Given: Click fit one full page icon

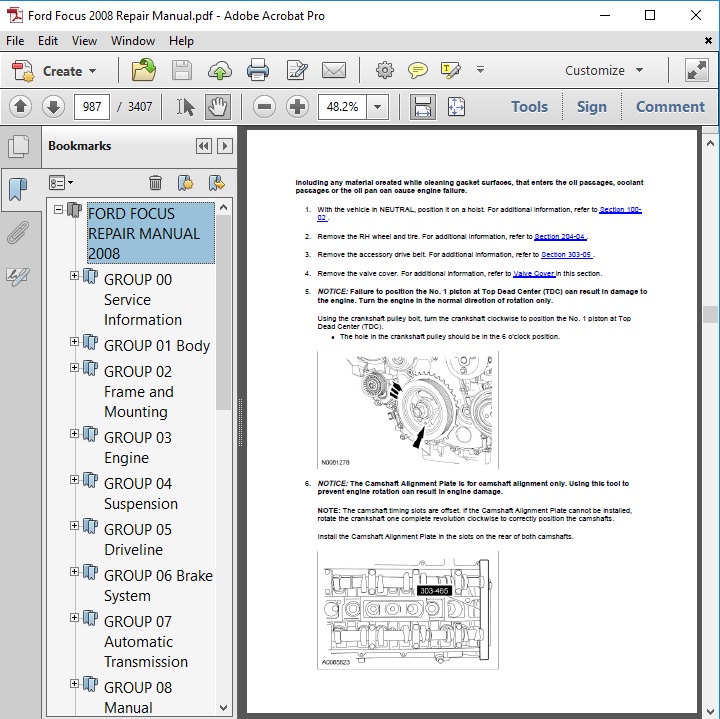Looking at the screenshot, I should pyautogui.click(x=456, y=107).
